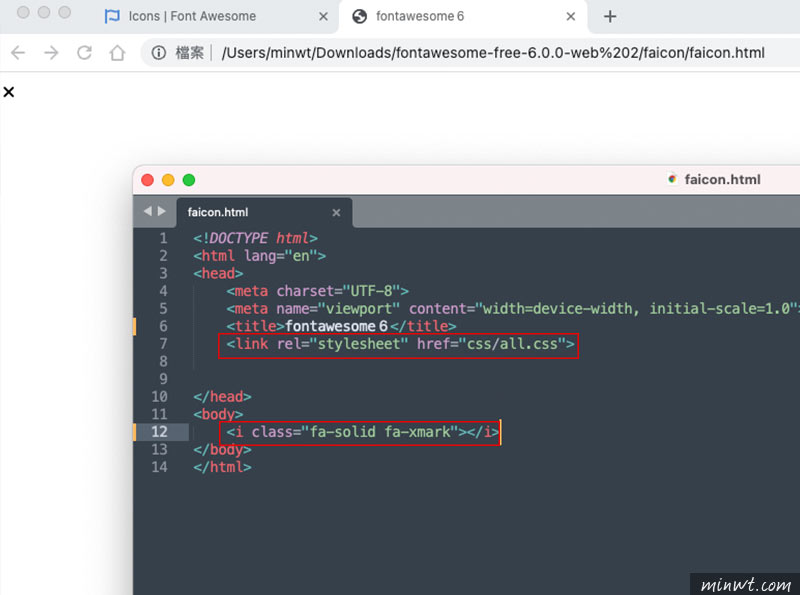The width and height of the screenshot is (800, 595).
Task: Click the faicon.html window title text
Action: pyautogui.click(x=722, y=179)
